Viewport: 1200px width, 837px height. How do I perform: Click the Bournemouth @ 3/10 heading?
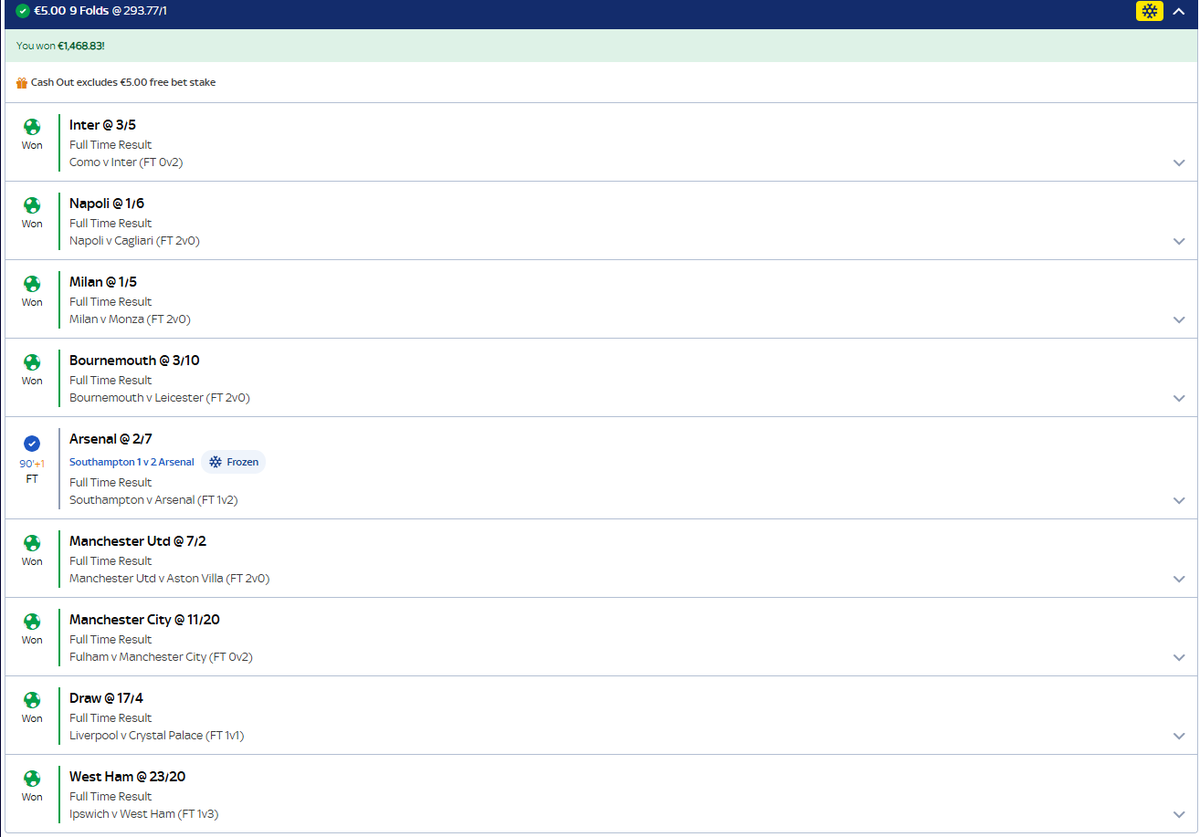click(x=134, y=360)
